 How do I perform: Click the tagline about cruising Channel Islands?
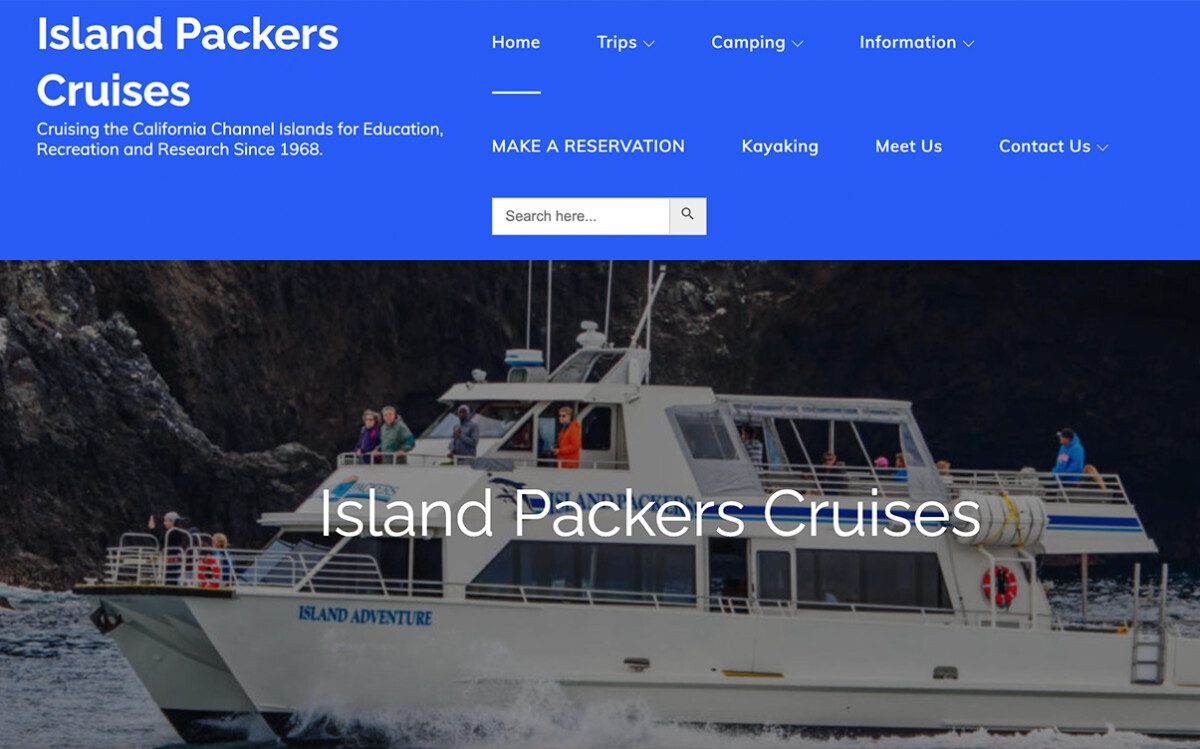pyautogui.click(x=240, y=139)
